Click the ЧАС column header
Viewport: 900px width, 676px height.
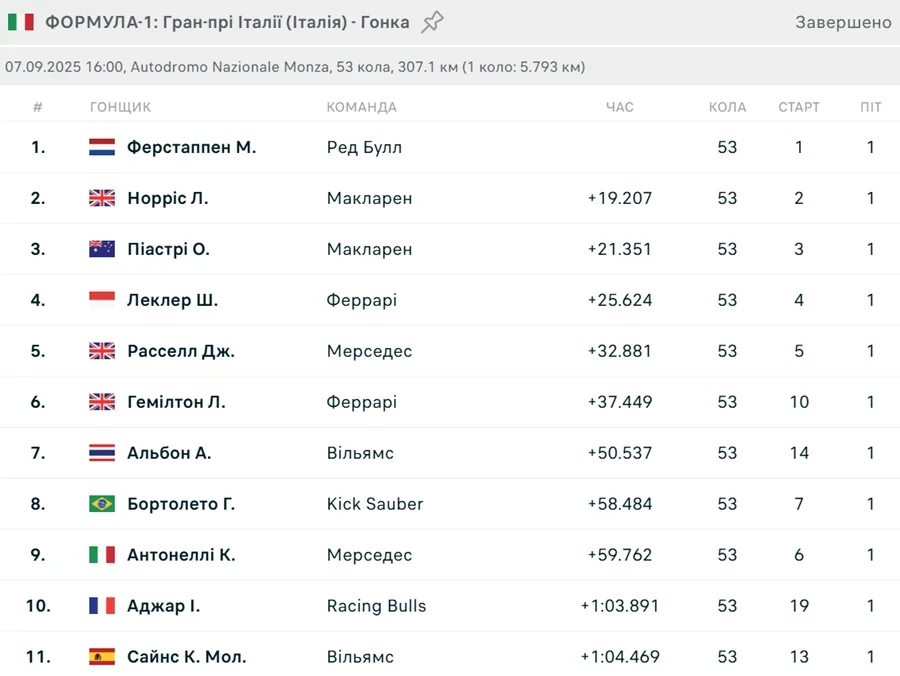(x=619, y=107)
